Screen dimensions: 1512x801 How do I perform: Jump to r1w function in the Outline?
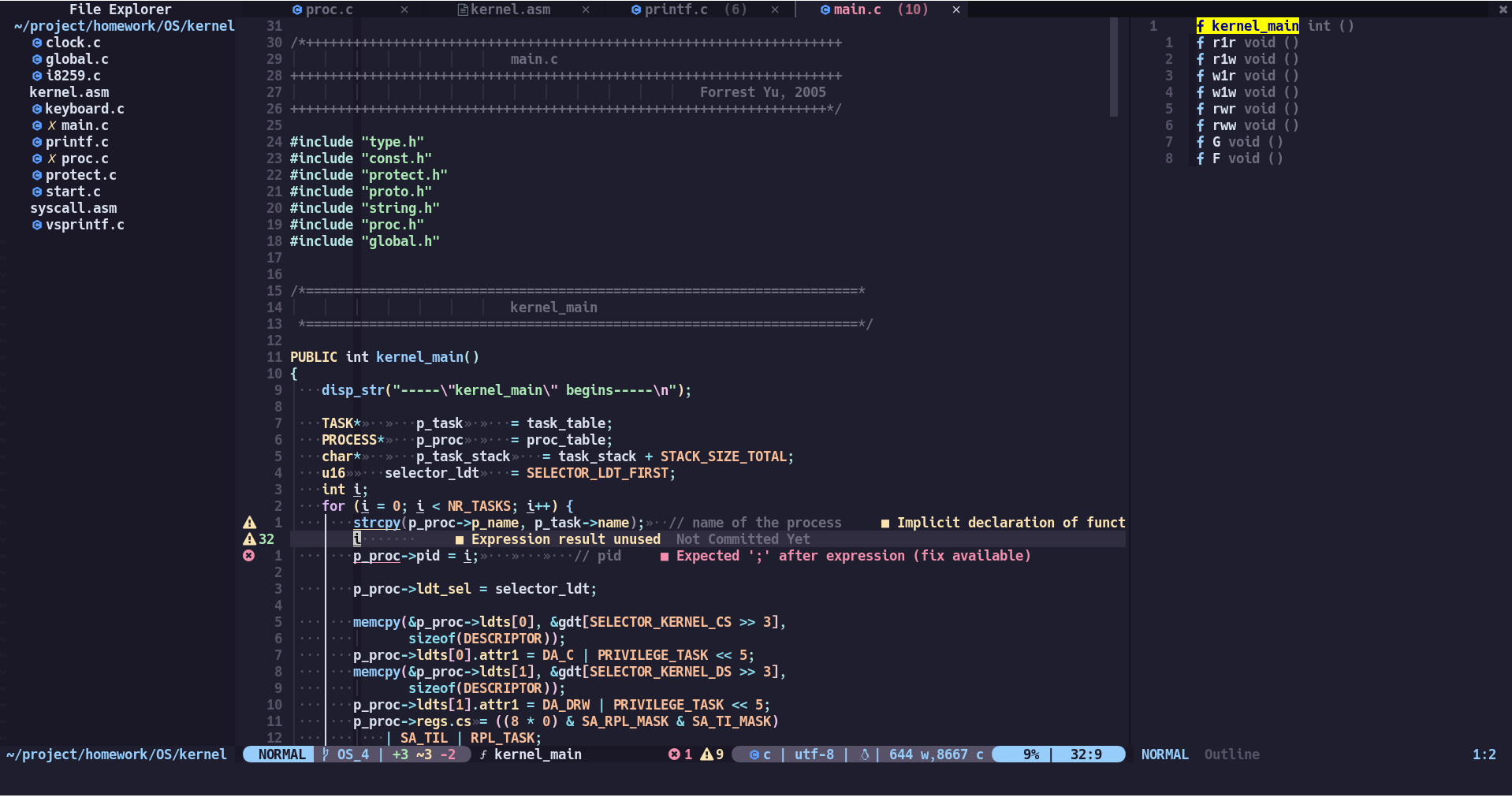click(1223, 59)
